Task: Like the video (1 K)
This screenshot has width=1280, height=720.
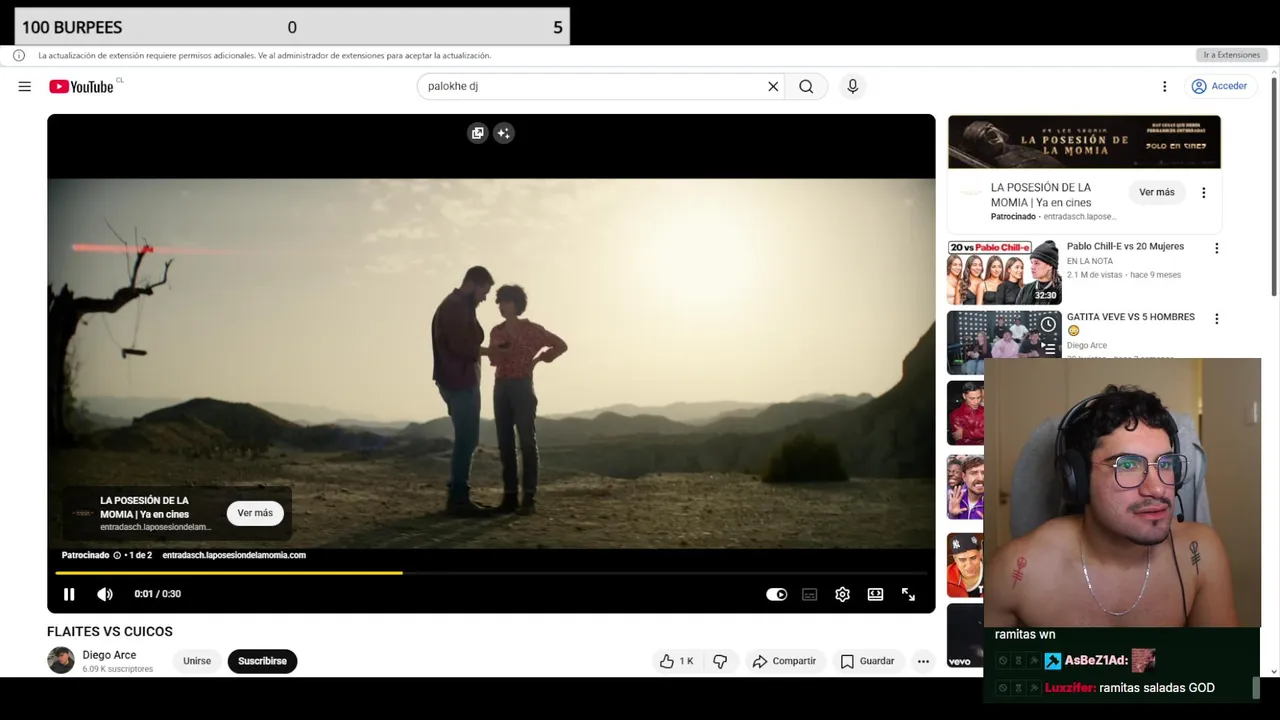Action: (x=676, y=661)
